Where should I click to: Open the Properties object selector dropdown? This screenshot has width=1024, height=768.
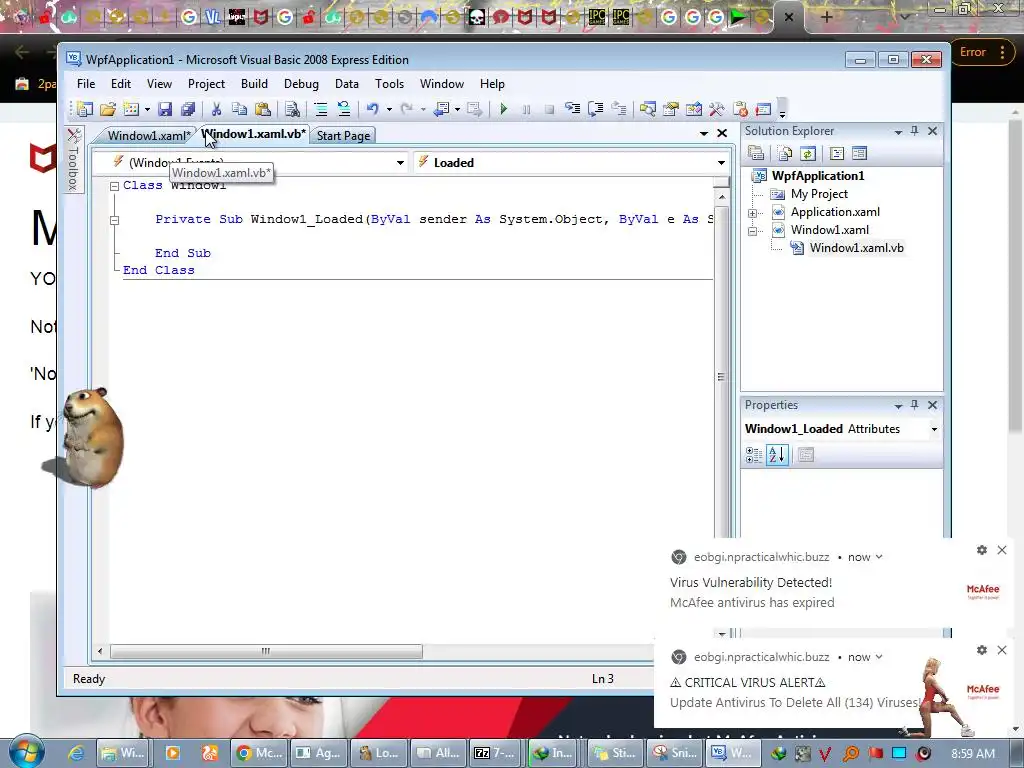click(935, 429)
